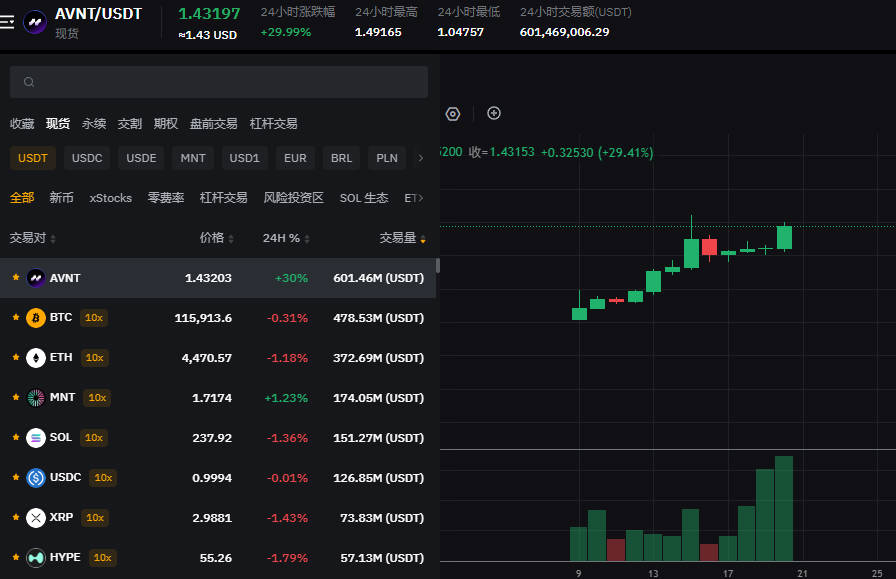
Task: Click ETH 10x leverage badge
Action: (x=94, y=358)
